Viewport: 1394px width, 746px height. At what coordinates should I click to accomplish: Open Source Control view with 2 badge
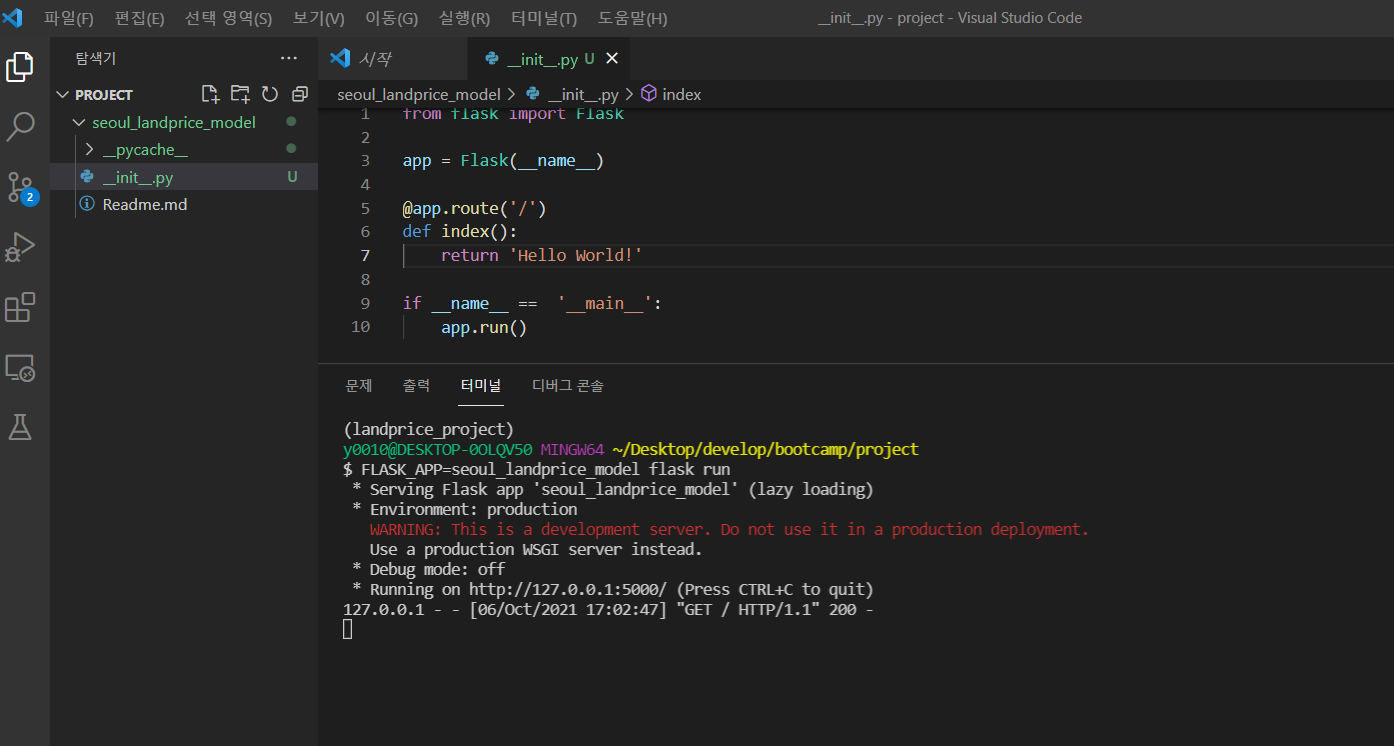pos(20,187)
